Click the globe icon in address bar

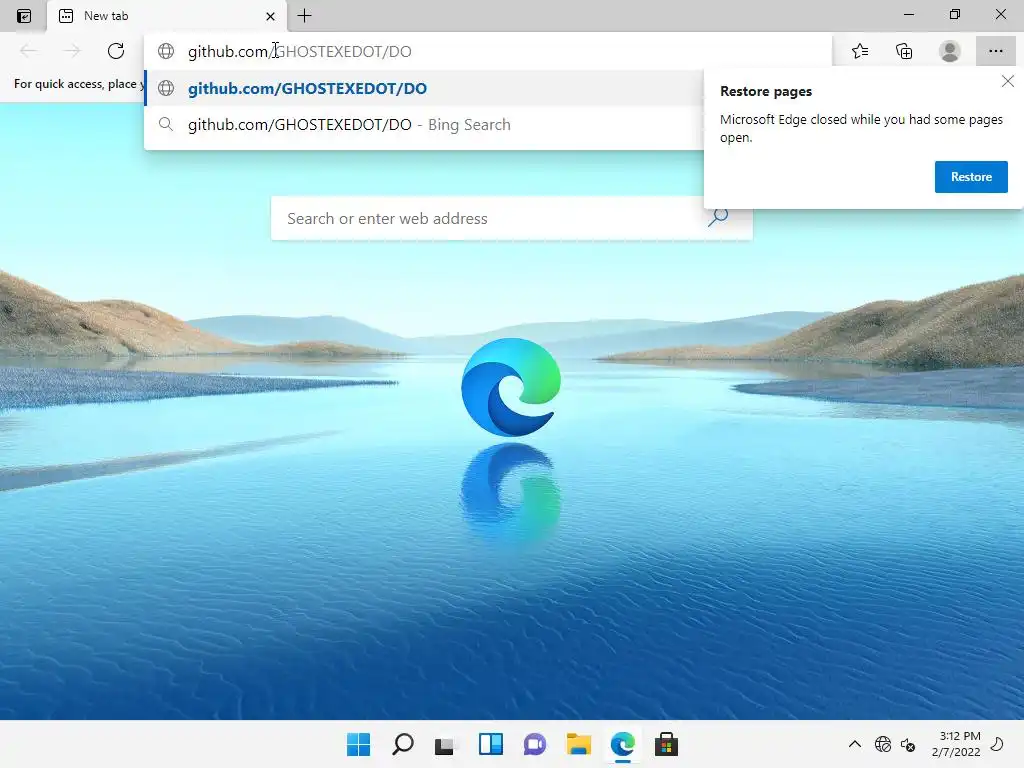166,51
